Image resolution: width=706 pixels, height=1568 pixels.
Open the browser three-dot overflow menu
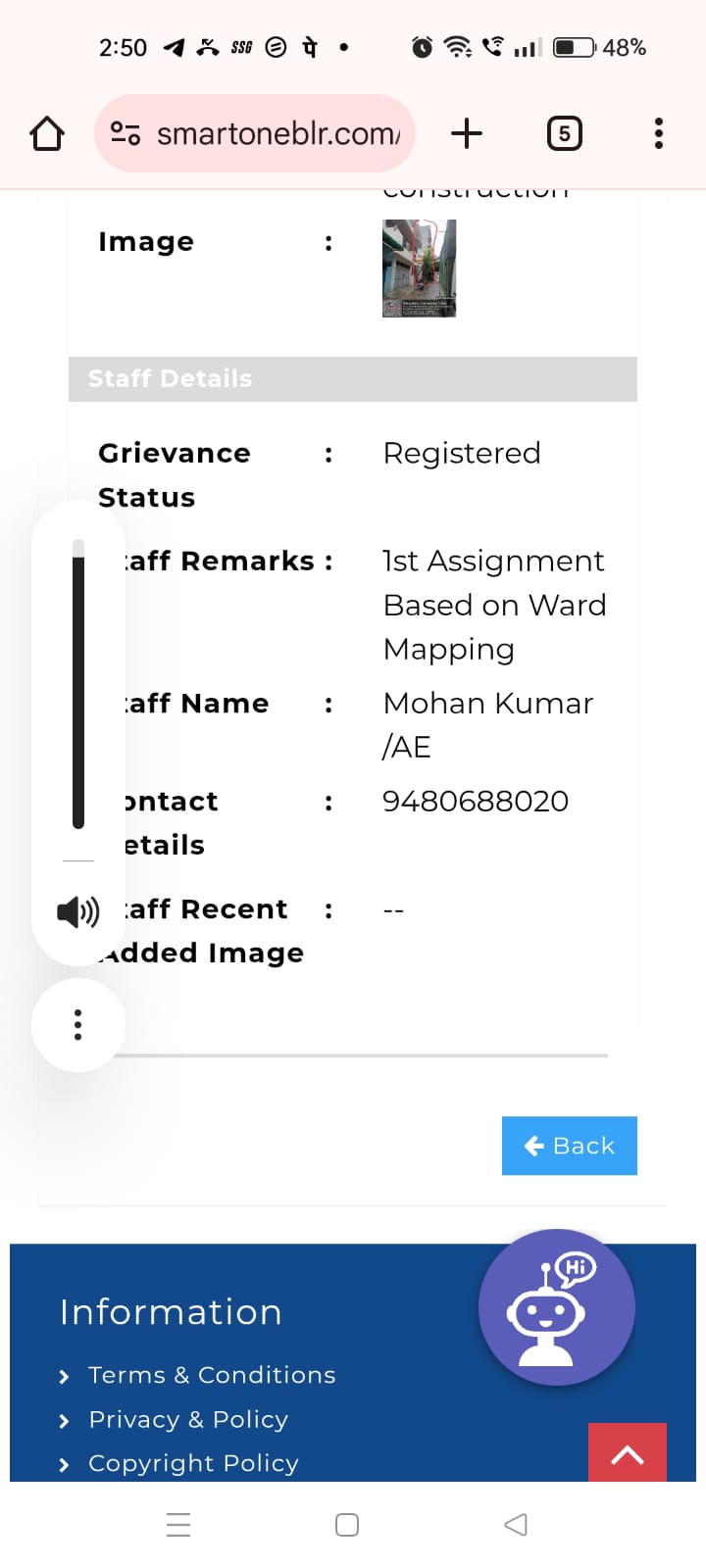click(x=659, y=133)
